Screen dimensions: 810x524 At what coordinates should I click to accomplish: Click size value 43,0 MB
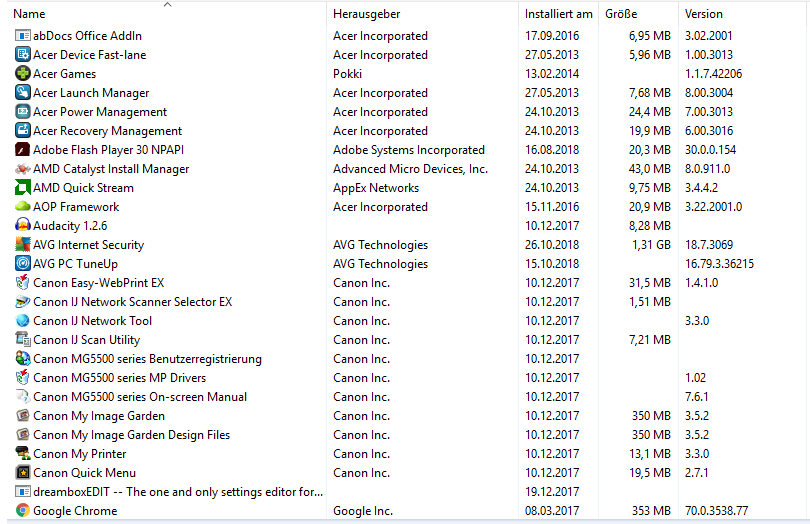click(x=649, y=169)
